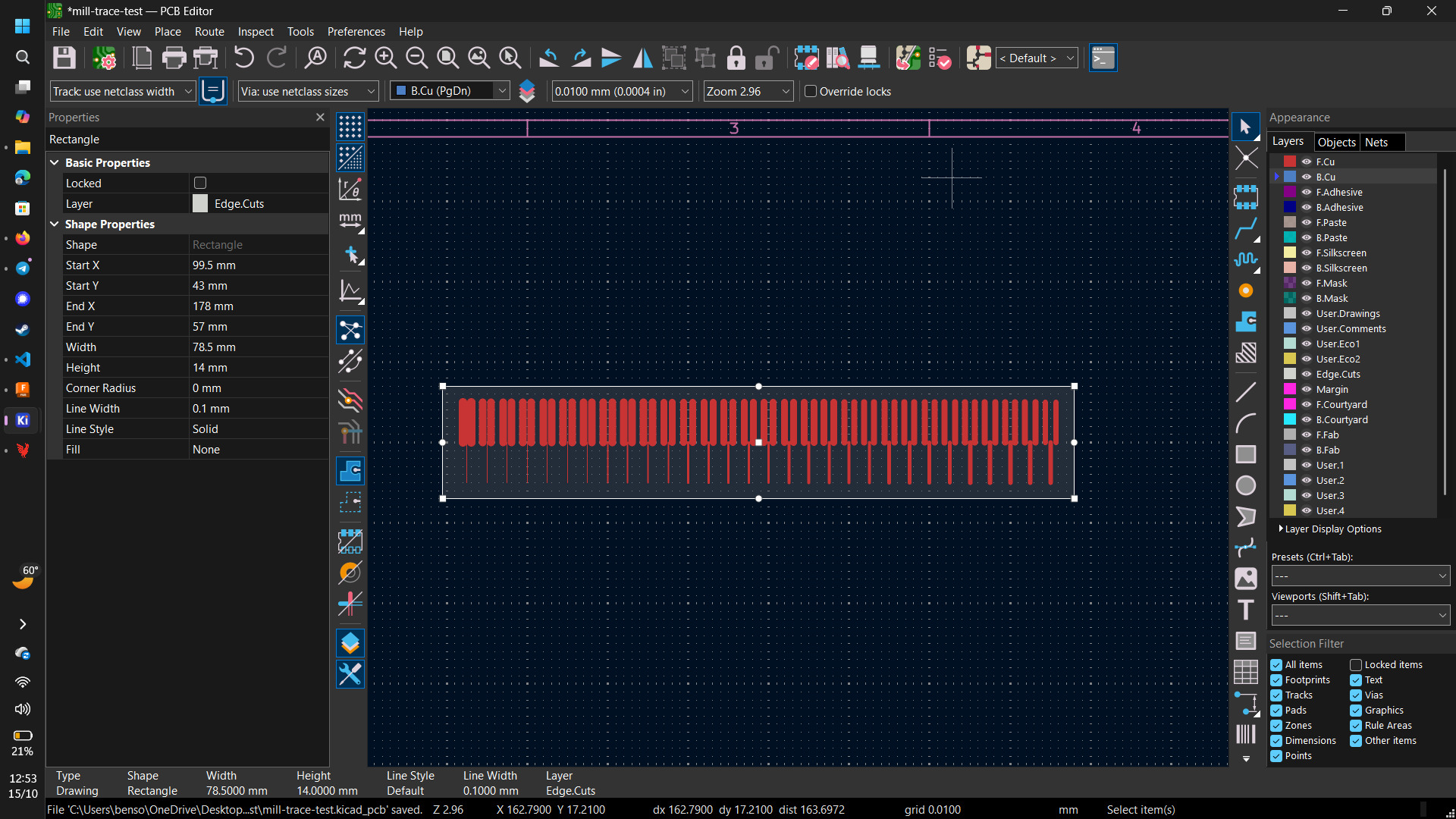This screenshot has width=1456, height=819.
Task: Click the Line Width value field
Action: click(259, 408)
